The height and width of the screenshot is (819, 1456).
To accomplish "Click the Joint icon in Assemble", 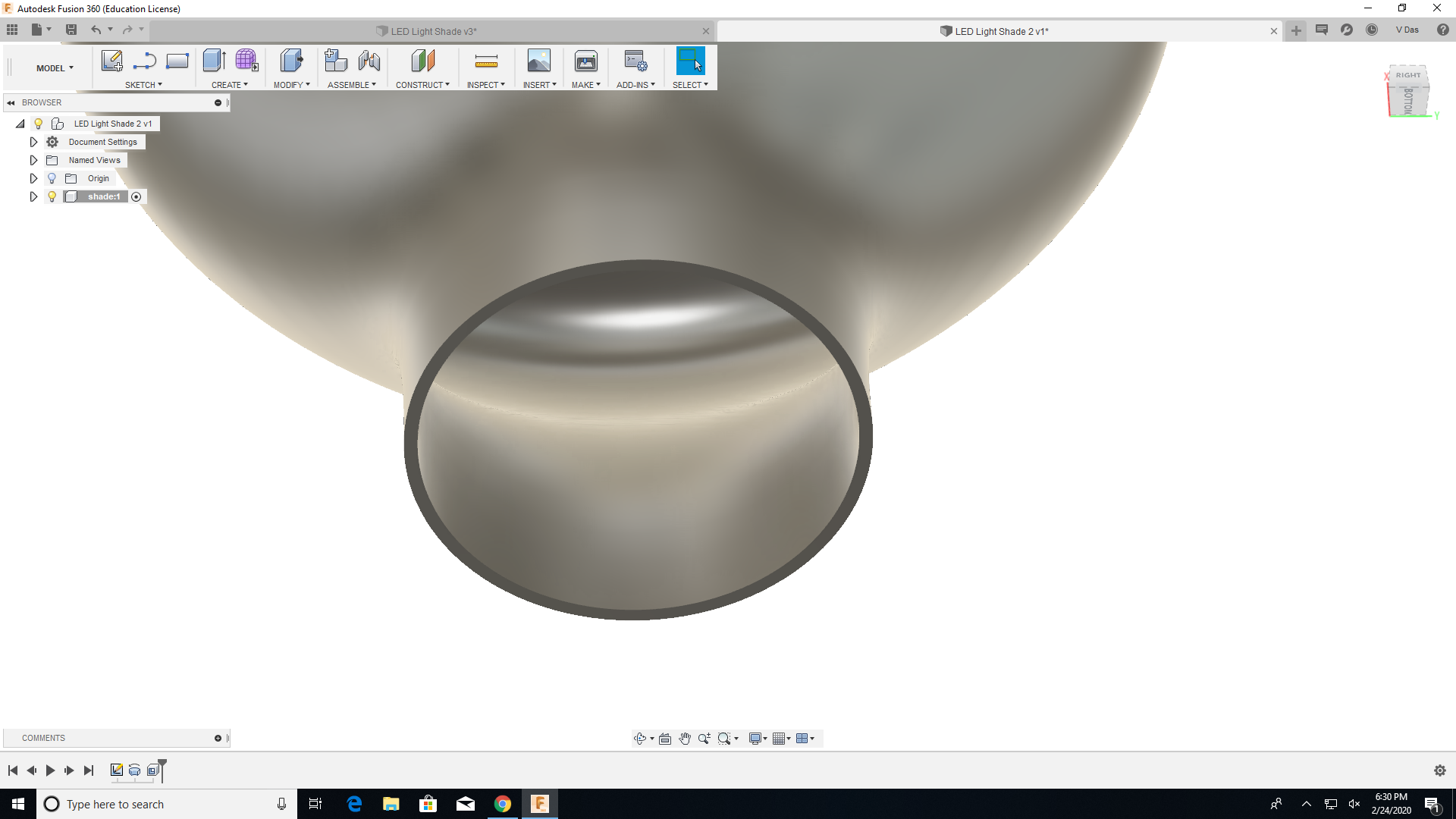I will 369,61.
